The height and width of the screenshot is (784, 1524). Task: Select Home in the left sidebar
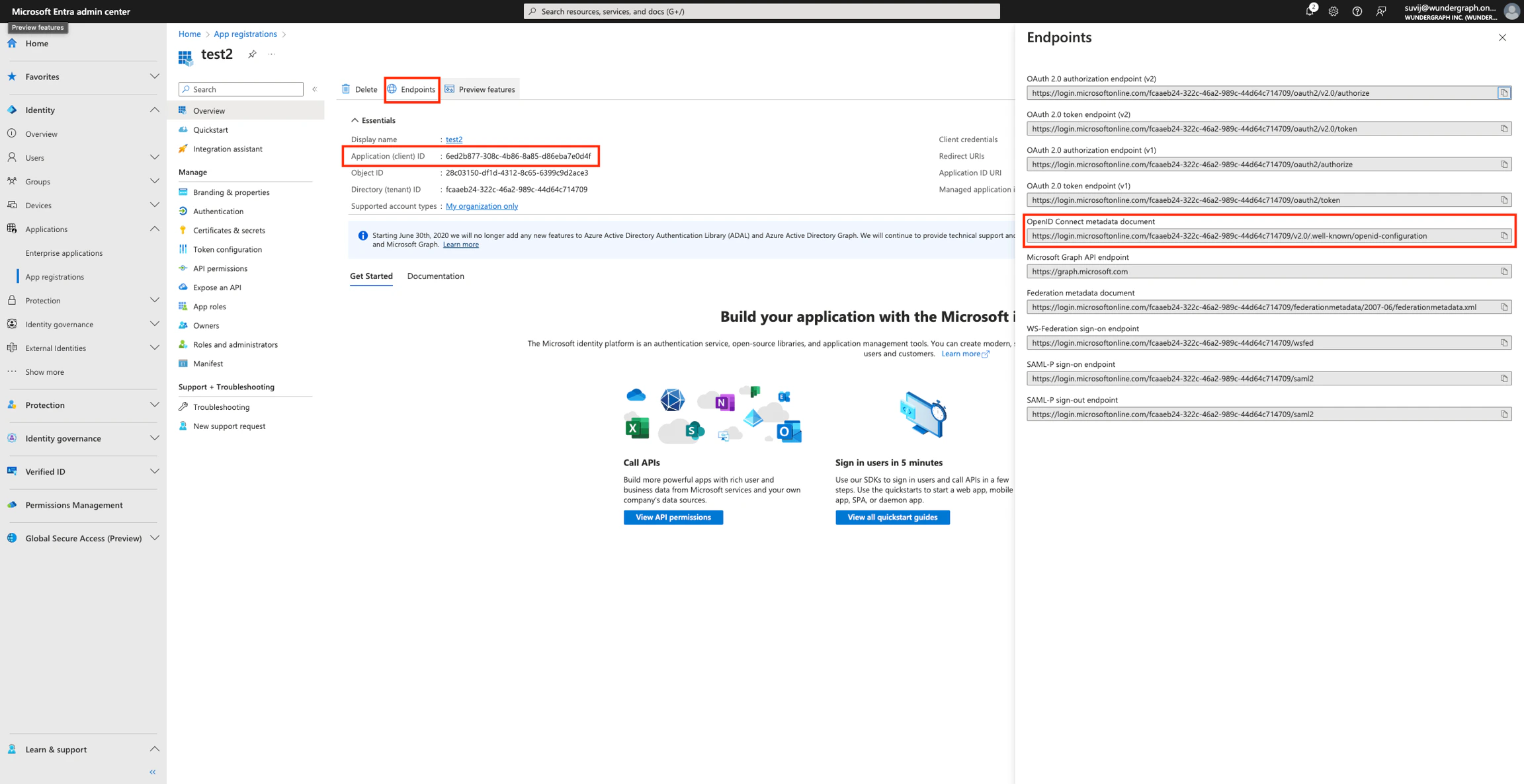36,43
